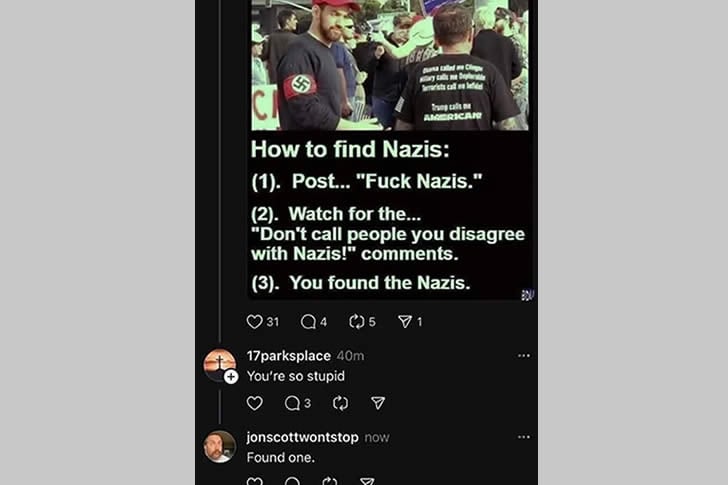Screen dimensions: 728x485
Task: Open more options for 17parksplace's comment
Action: point(524,356)
